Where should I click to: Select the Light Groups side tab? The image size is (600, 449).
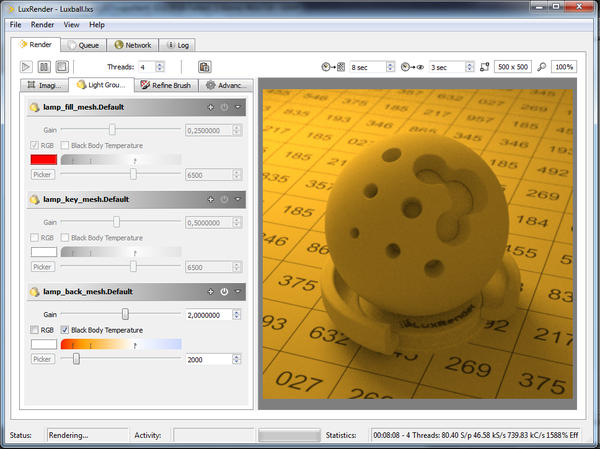101,85
